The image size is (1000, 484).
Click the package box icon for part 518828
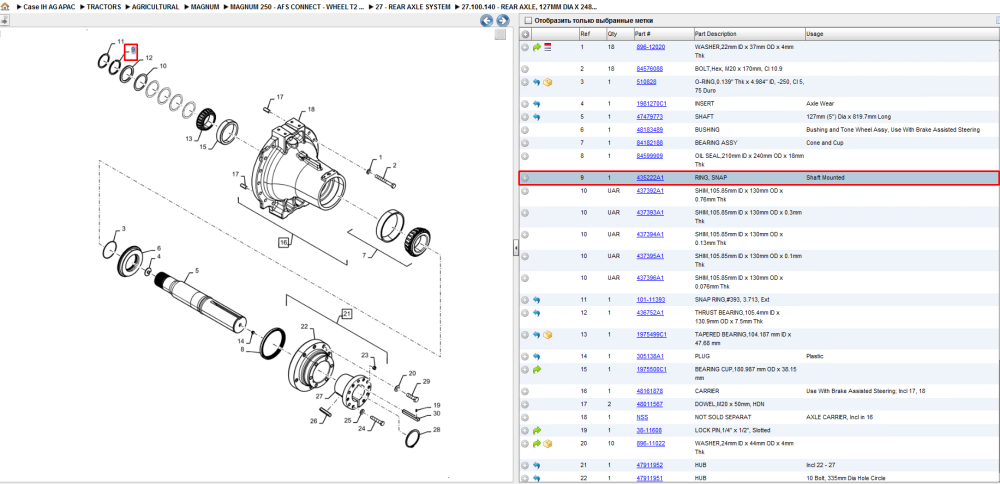547,82
